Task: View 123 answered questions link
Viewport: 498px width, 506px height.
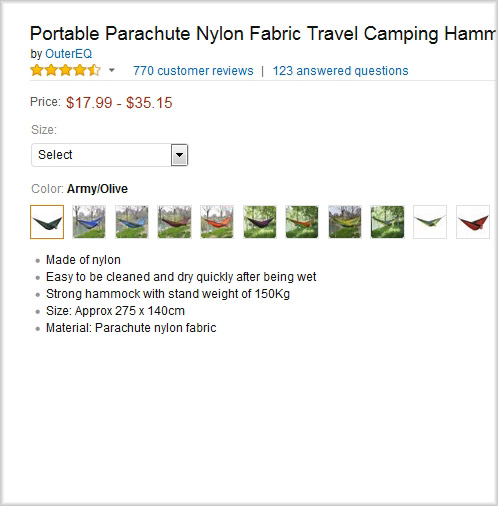Action: click(x=340, y=71)
